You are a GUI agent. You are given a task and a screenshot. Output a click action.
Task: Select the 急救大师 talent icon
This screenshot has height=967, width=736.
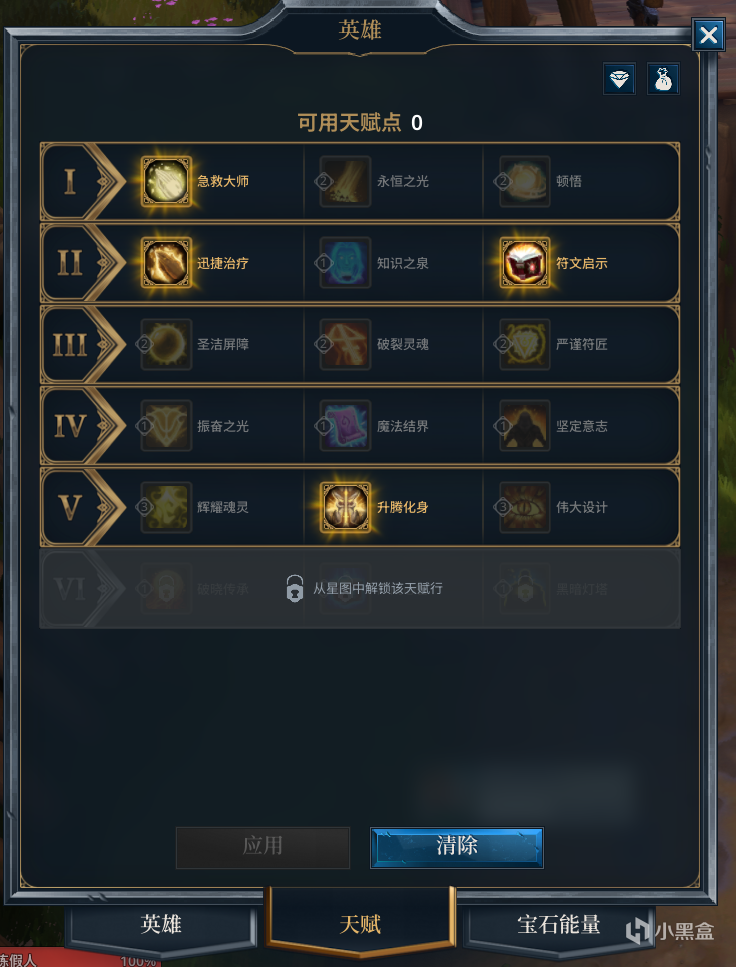167,181
